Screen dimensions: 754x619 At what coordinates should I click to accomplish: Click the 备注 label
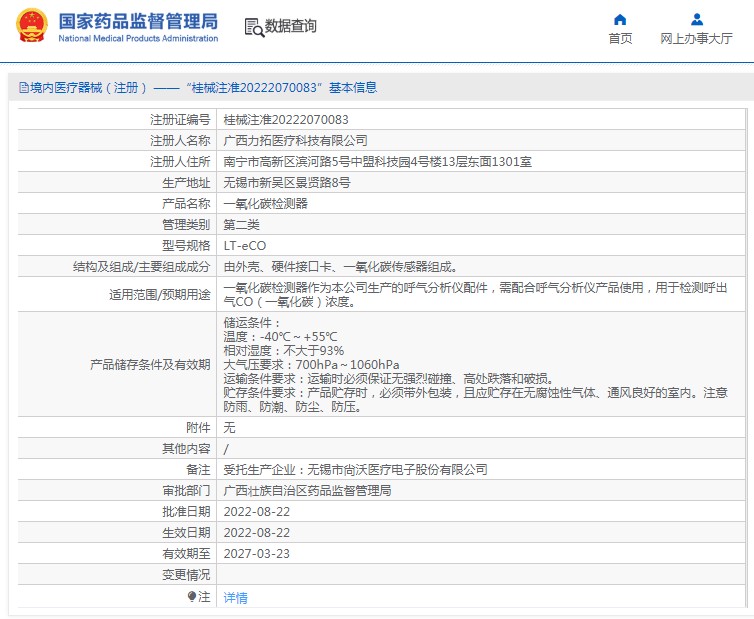198,469
